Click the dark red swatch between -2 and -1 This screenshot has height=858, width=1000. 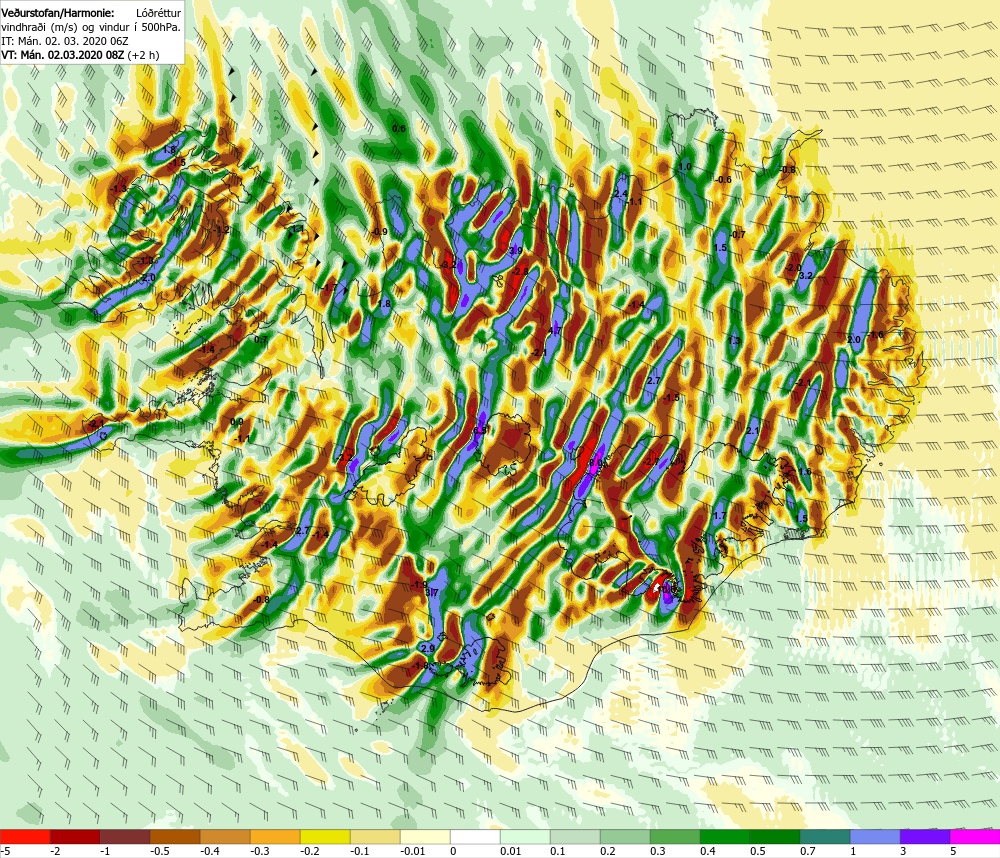pos(75,836)
